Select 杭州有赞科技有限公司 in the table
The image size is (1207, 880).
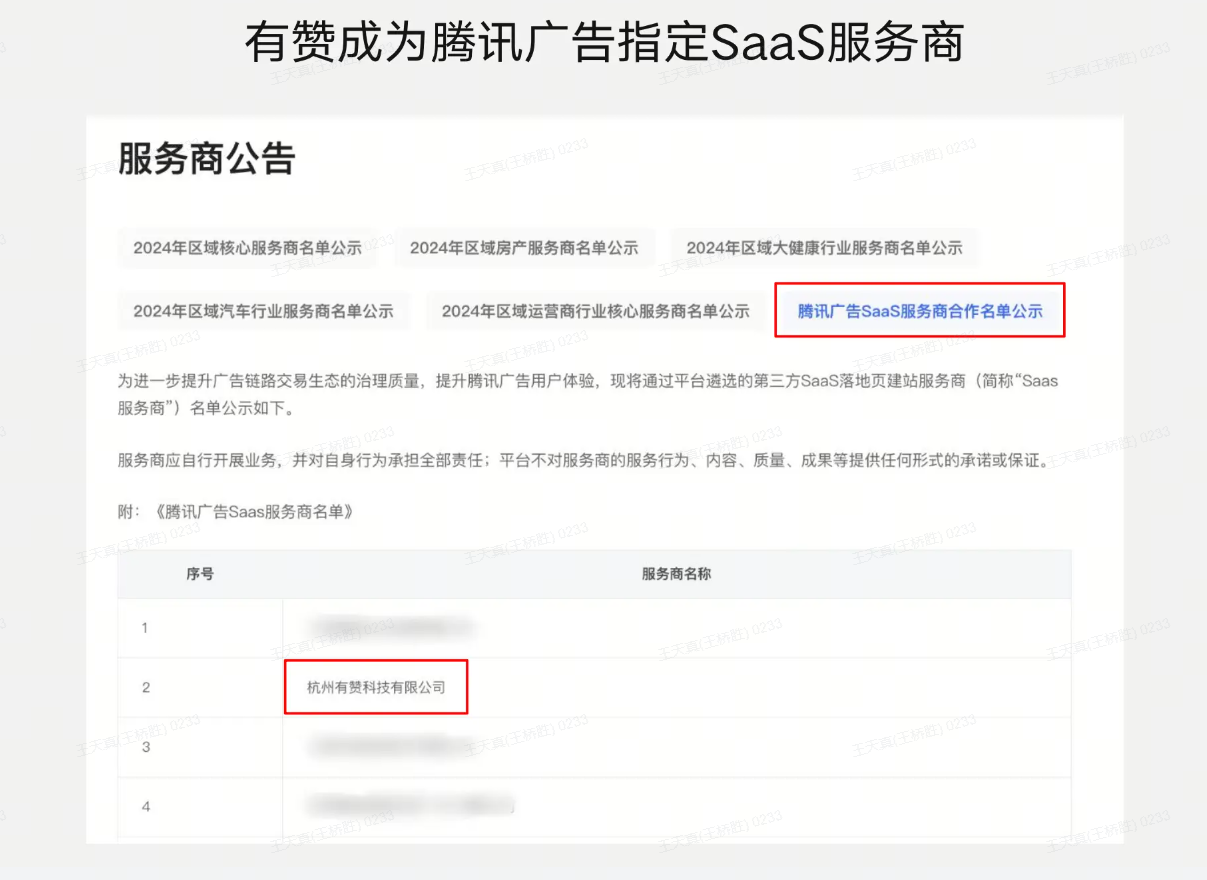(x=376, y=687)
